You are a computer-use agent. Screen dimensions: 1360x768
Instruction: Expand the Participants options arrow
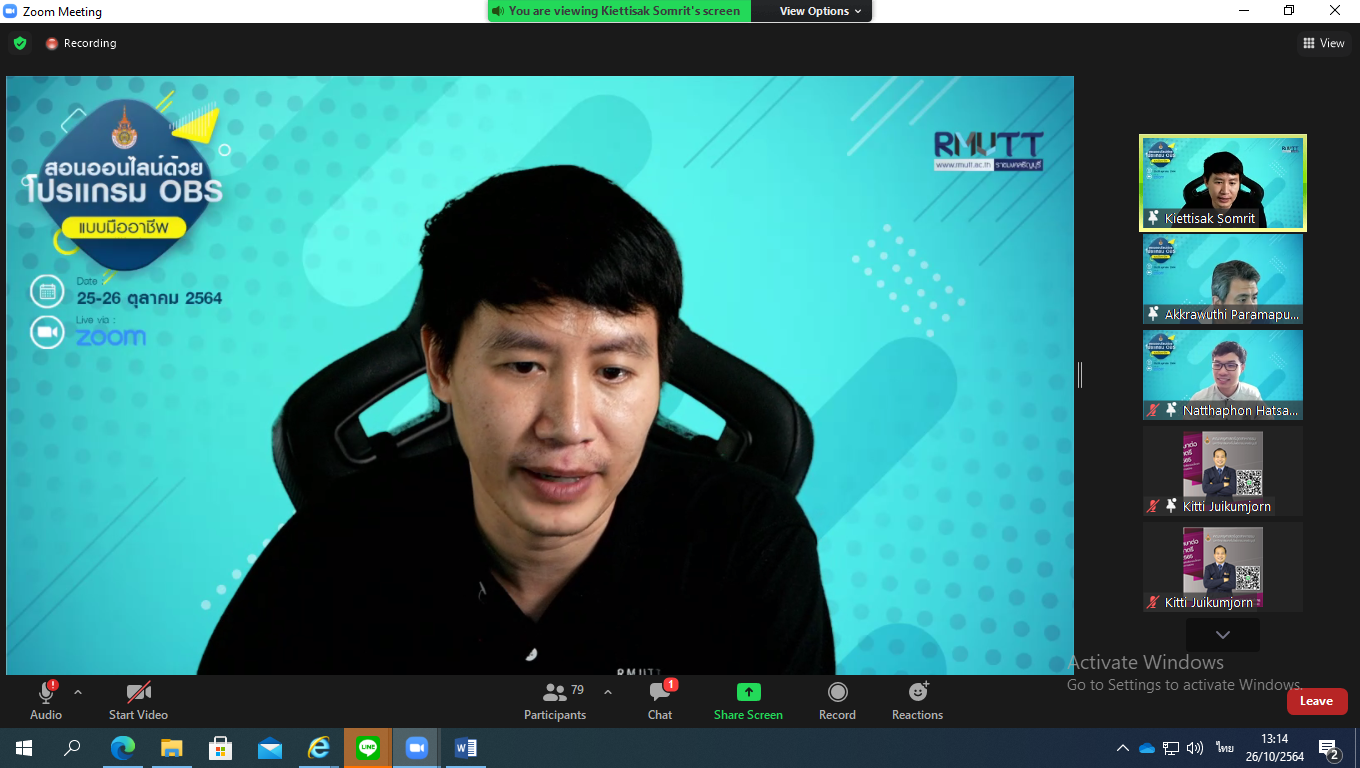608,692
